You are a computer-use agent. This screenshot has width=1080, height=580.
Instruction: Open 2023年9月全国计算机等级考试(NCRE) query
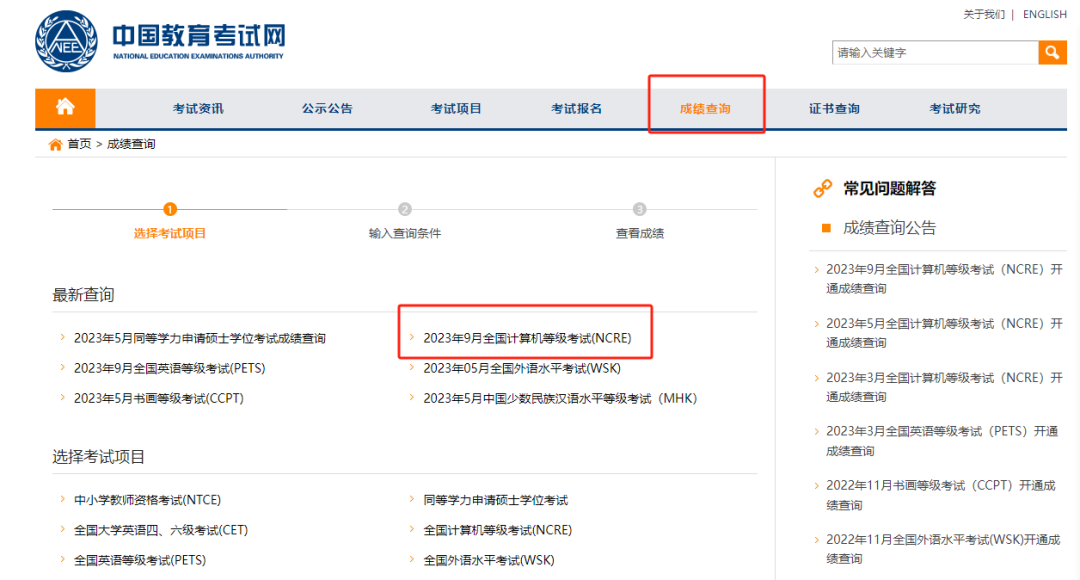[x=527, y=338]
